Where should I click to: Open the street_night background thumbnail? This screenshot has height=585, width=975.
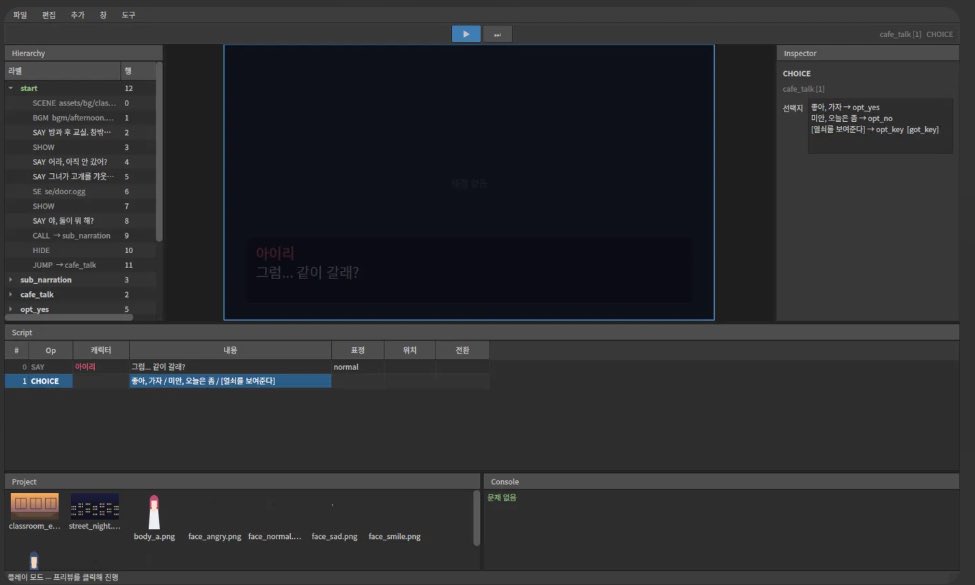click(x=95, y=506)
